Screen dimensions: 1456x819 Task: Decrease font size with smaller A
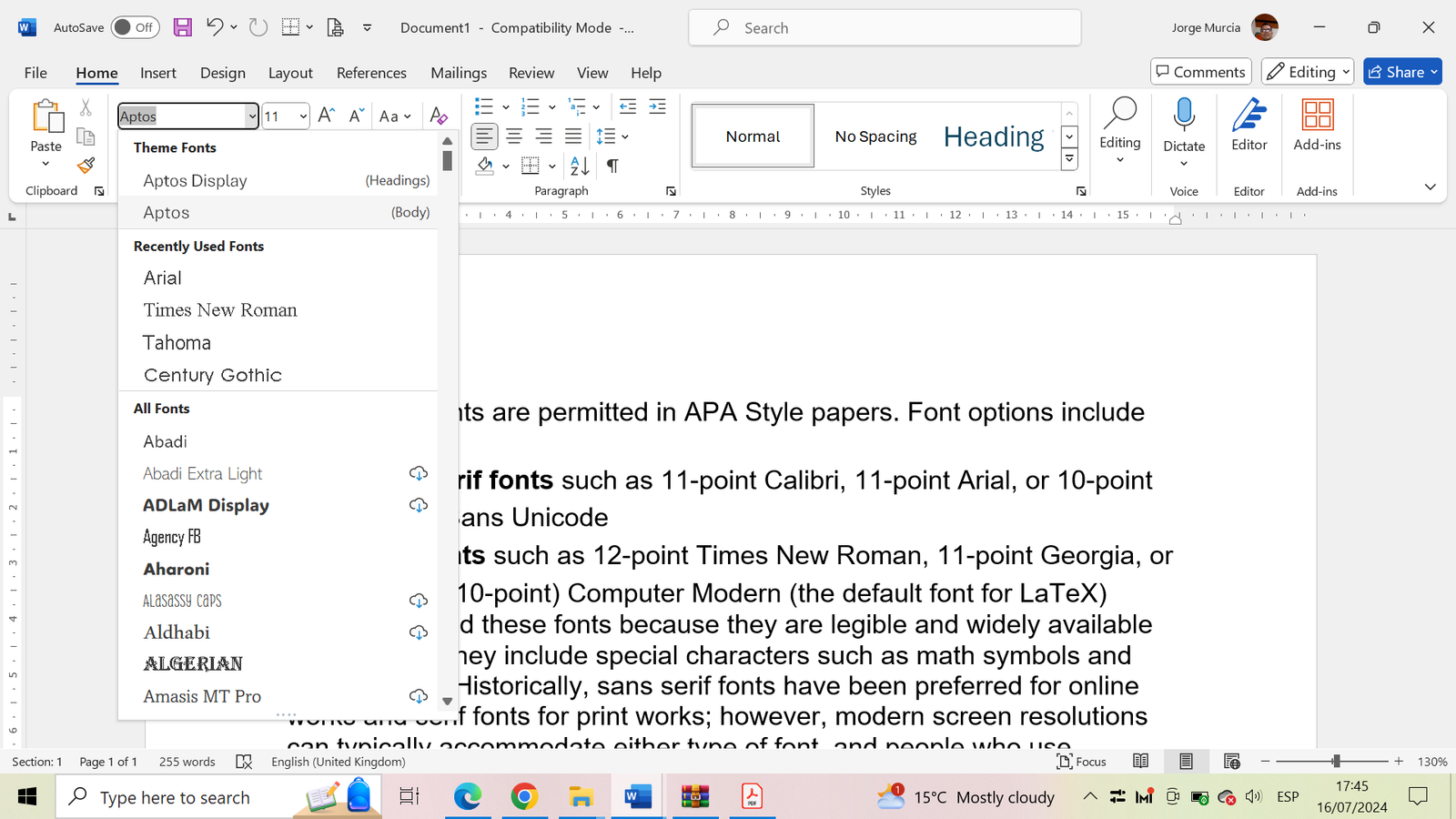tap(357, 116)
